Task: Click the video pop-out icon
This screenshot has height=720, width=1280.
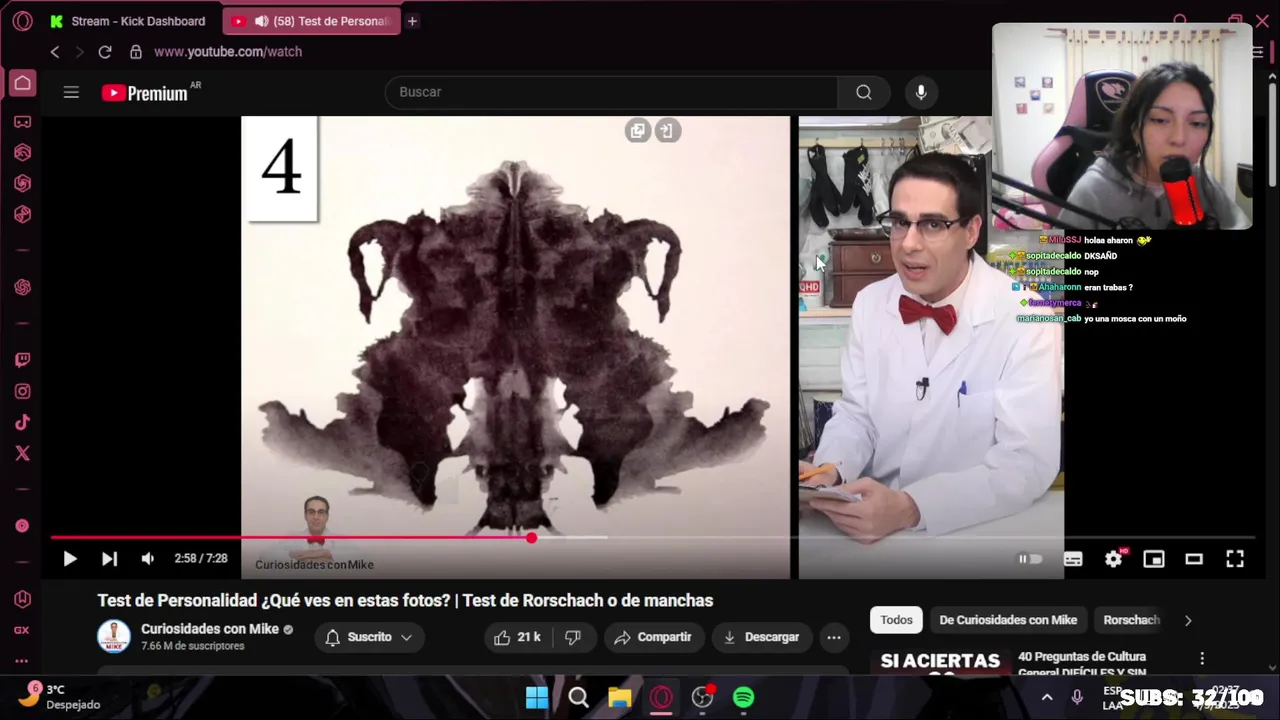Action: coord(667,131)
